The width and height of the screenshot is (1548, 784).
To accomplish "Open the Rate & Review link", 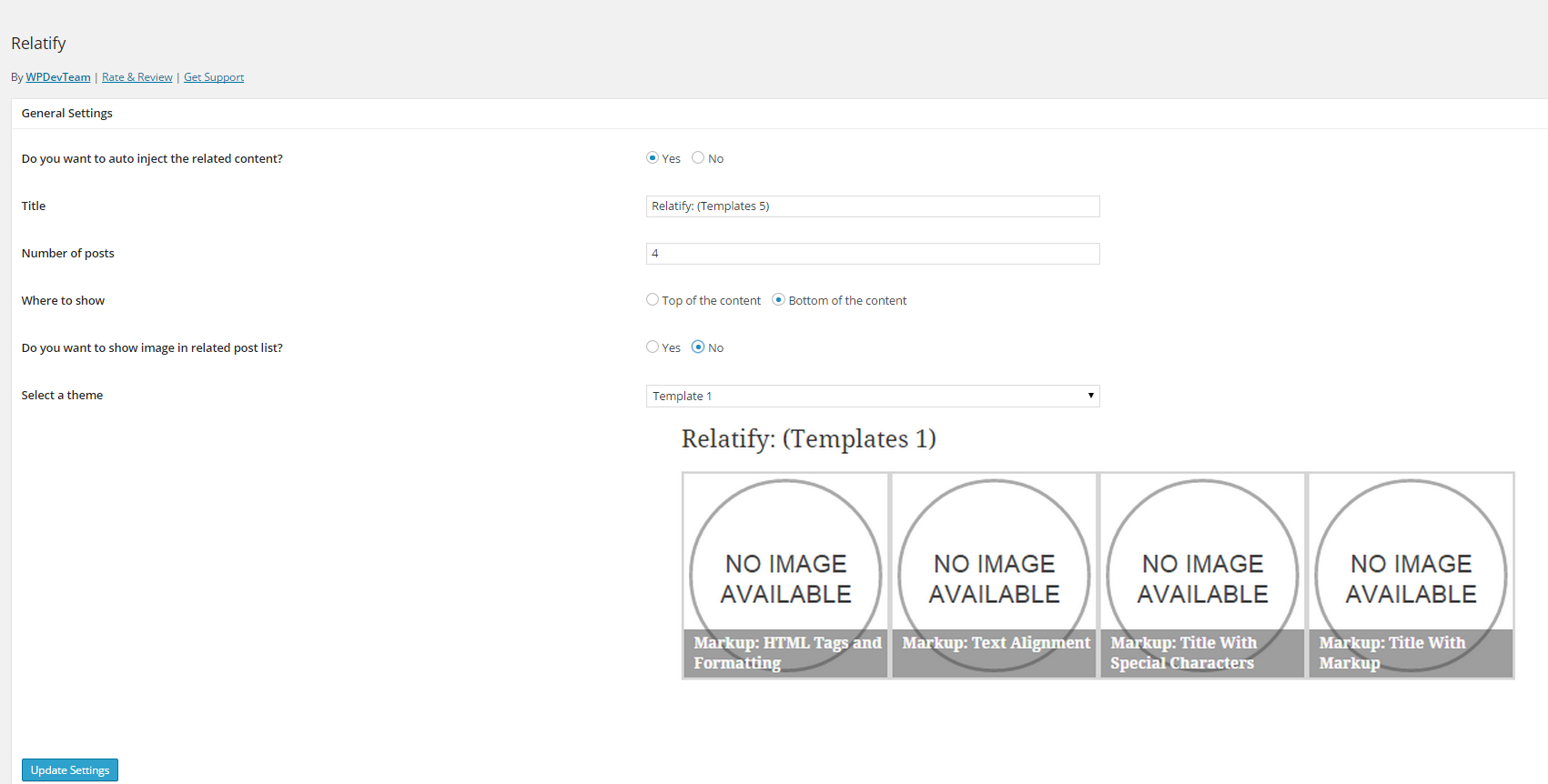I will [x=137, y=77].
